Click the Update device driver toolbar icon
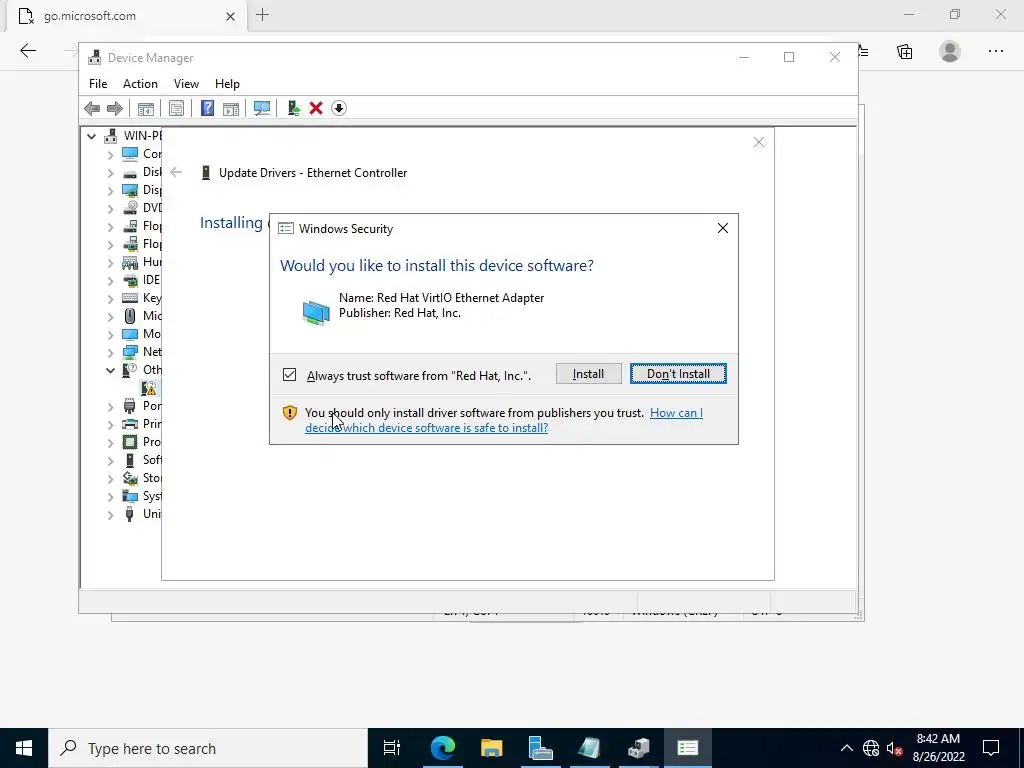Screen dimensions: 1024x768 [x=293, y=108]
